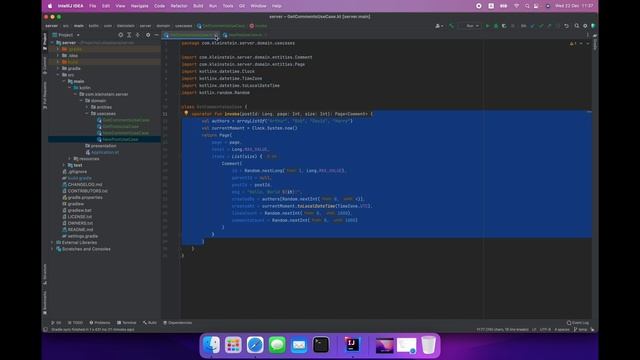
Task: Toggle the Pull Requests tool window stripe
Action: (44, 96)
